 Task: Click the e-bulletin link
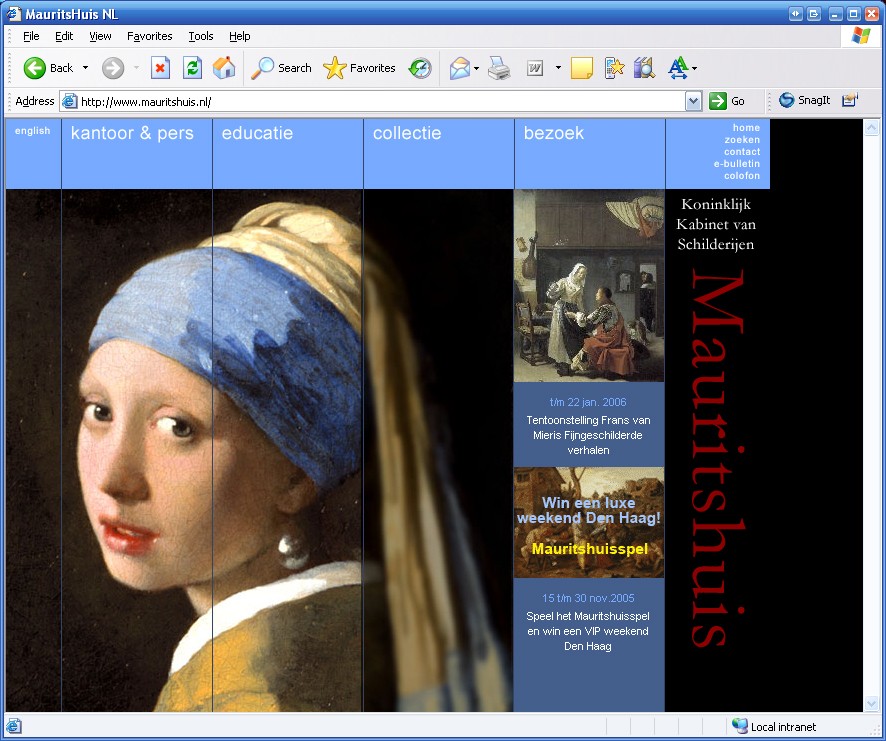coord(737,163)
